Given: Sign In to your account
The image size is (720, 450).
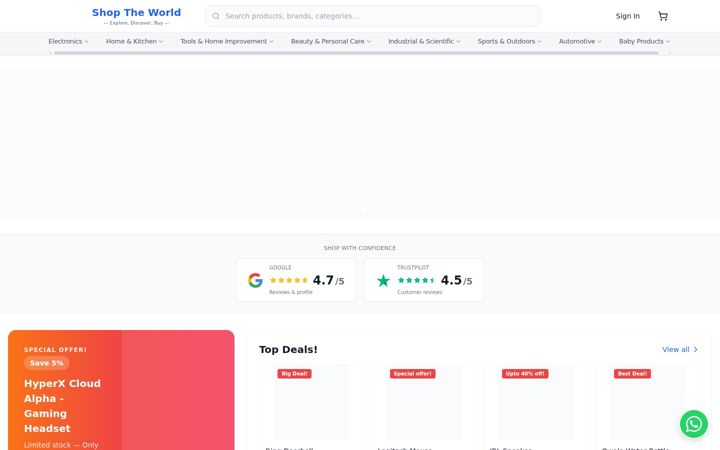Looking at the screenshot, I should pyautogui.click(x=627, y=16).
